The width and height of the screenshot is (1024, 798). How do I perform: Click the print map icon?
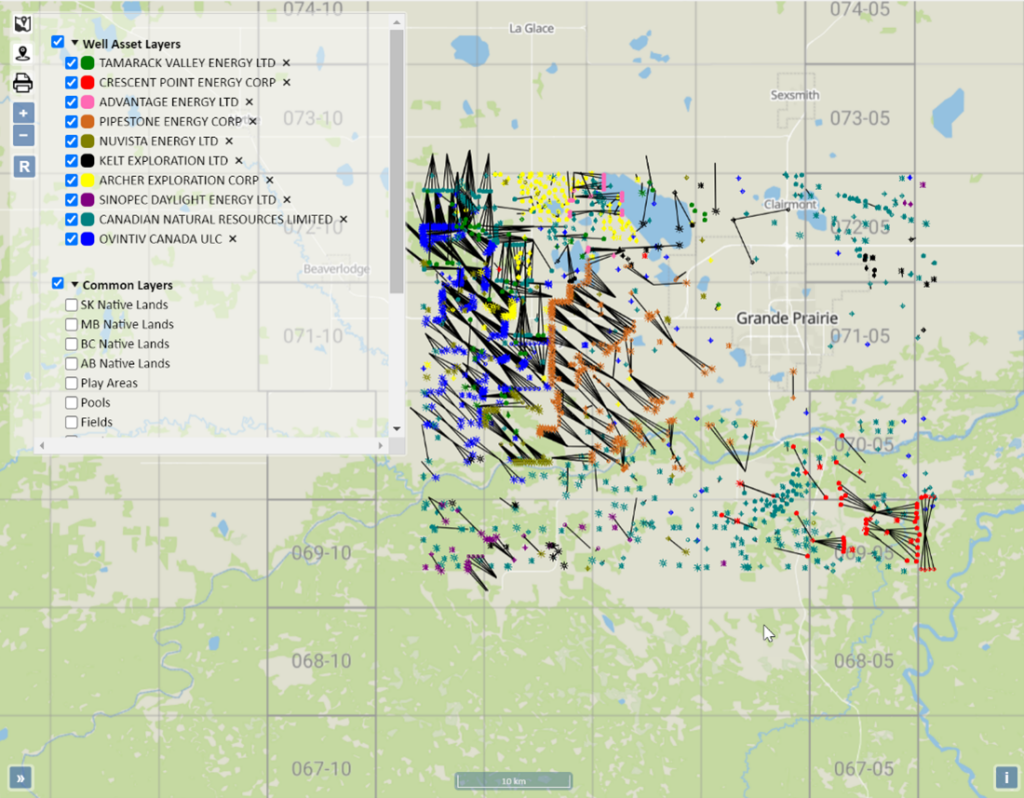pos(22,83)
